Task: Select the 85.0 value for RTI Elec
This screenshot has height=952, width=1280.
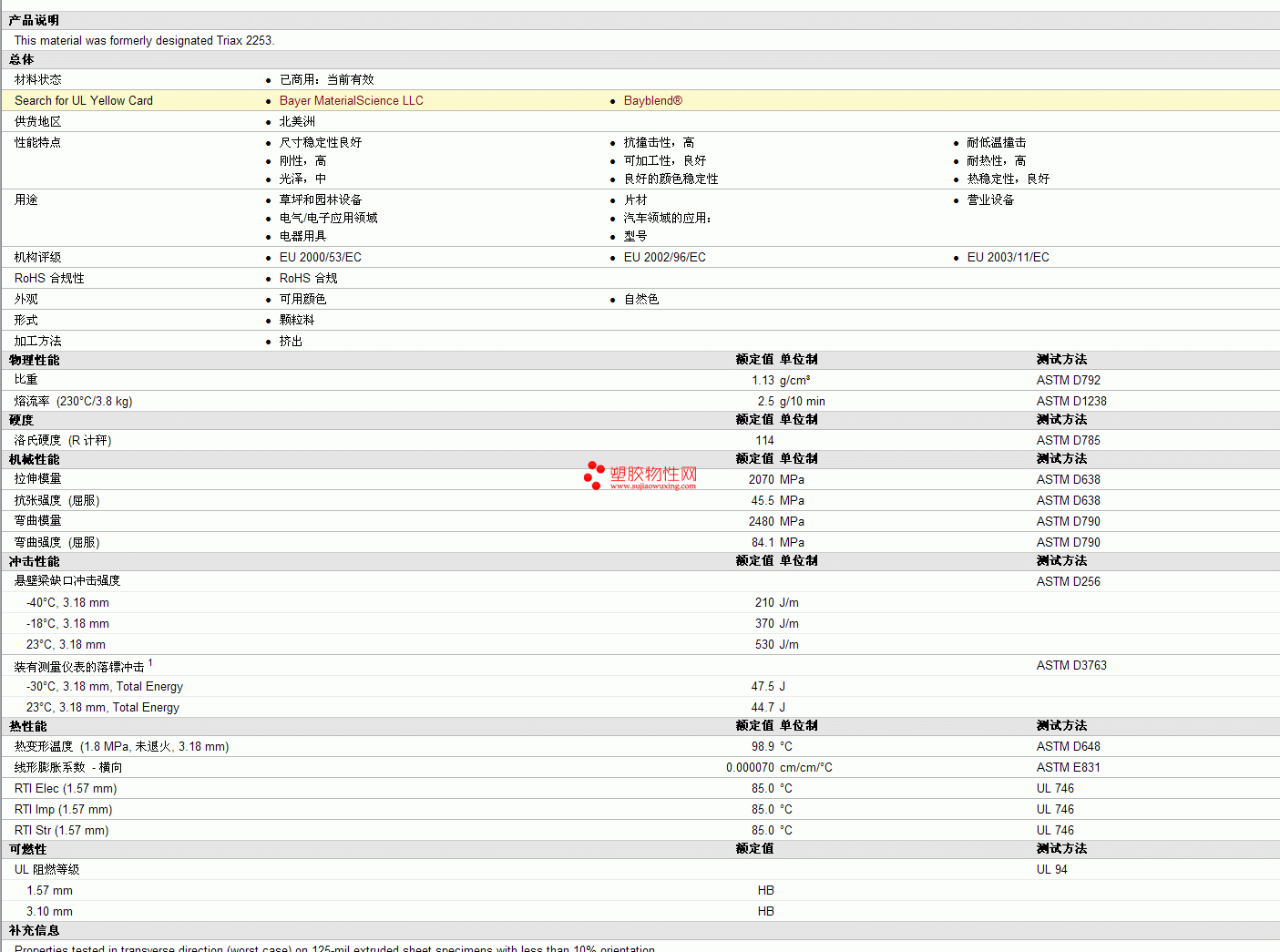Action: click(763, 788)
